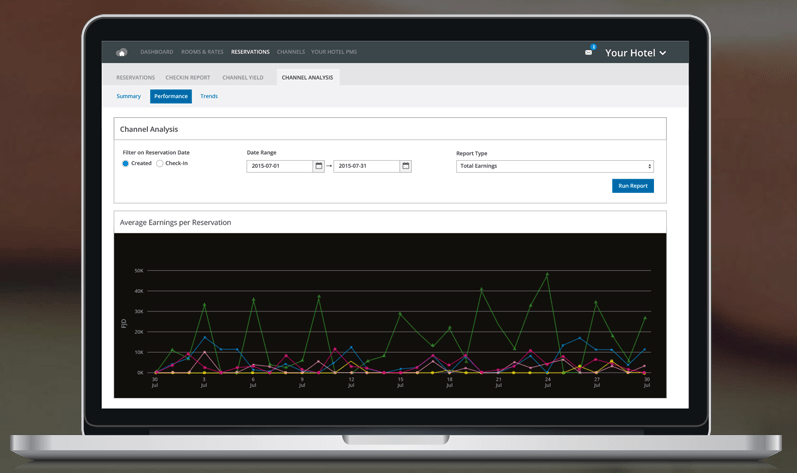Open the Channels navigation item
Screen dimensions: 797x473
coord(291,52)
